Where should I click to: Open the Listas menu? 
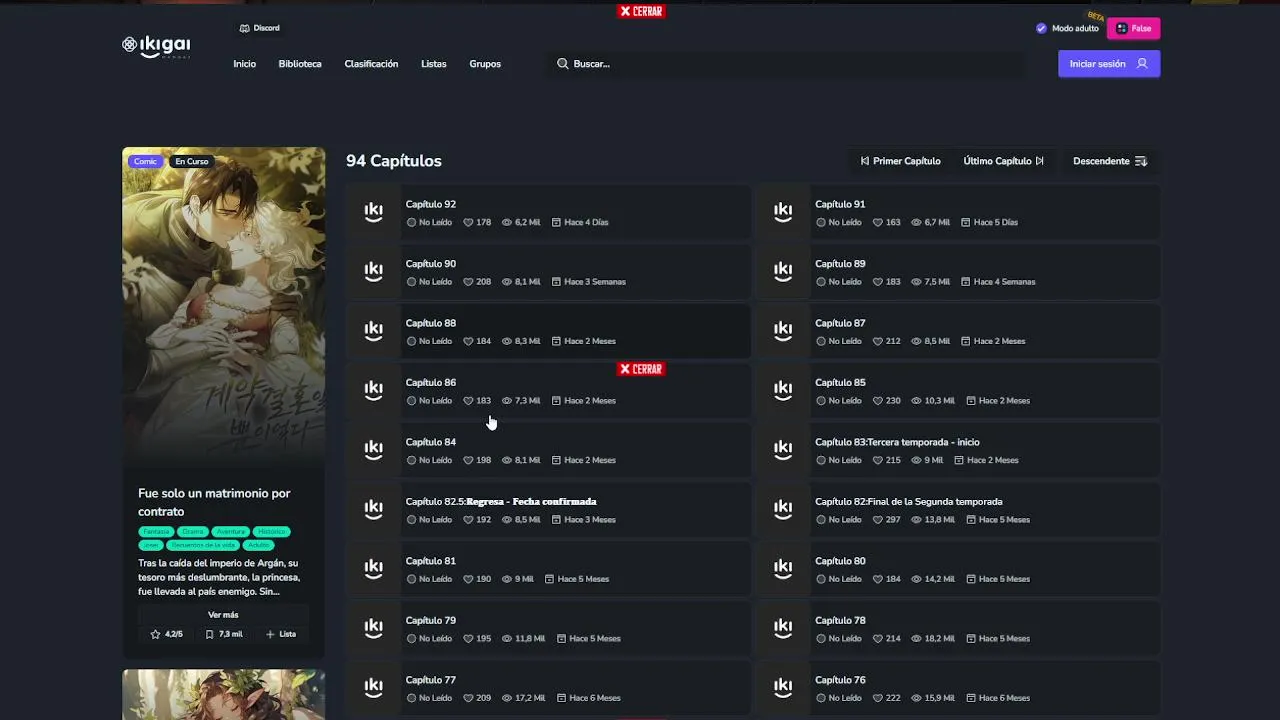point(434,64)
